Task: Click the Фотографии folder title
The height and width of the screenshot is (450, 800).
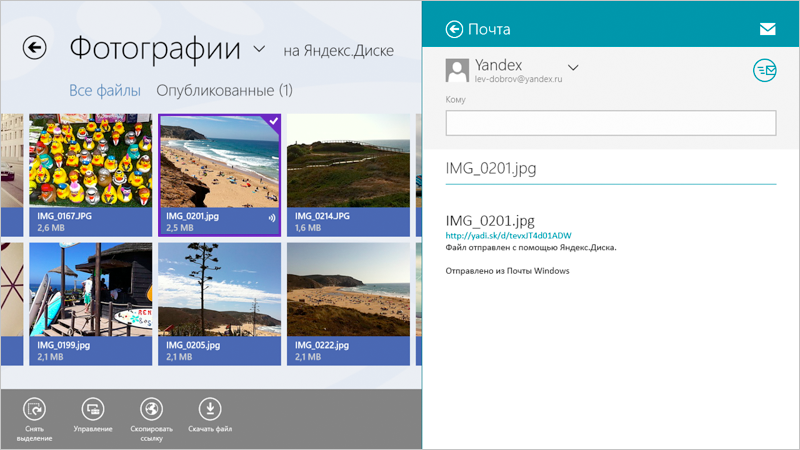Action: coord(155,49)
